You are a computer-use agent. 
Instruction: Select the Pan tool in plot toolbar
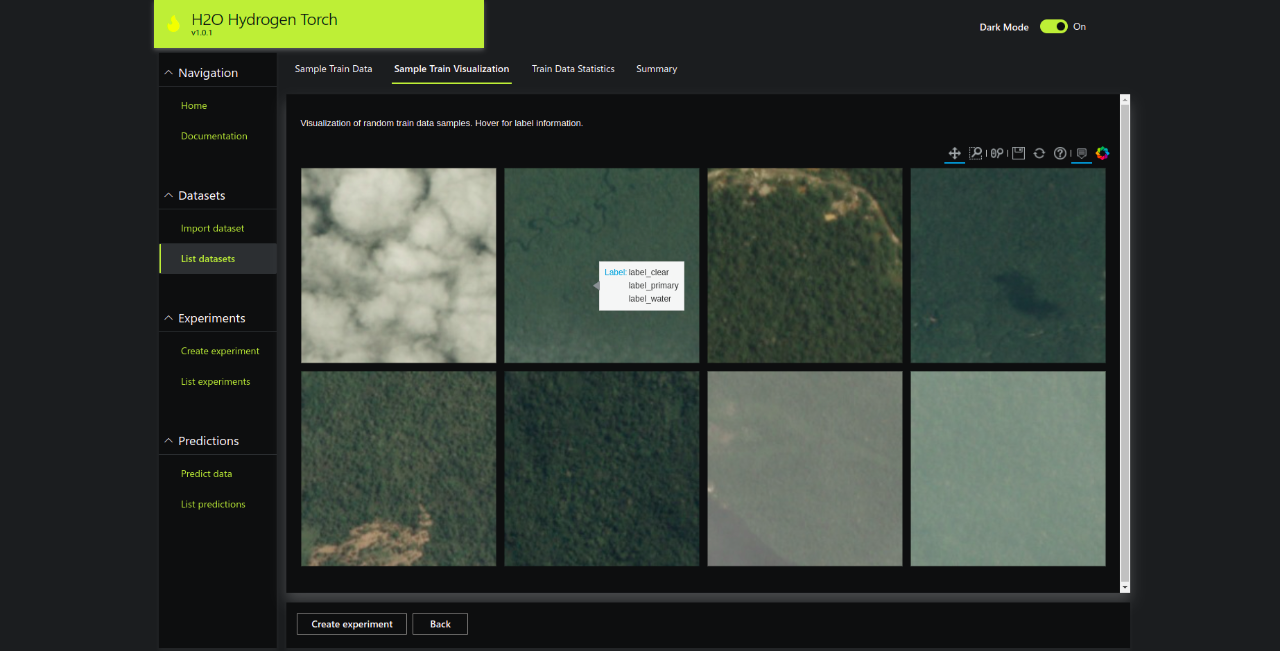pos(954,153)
